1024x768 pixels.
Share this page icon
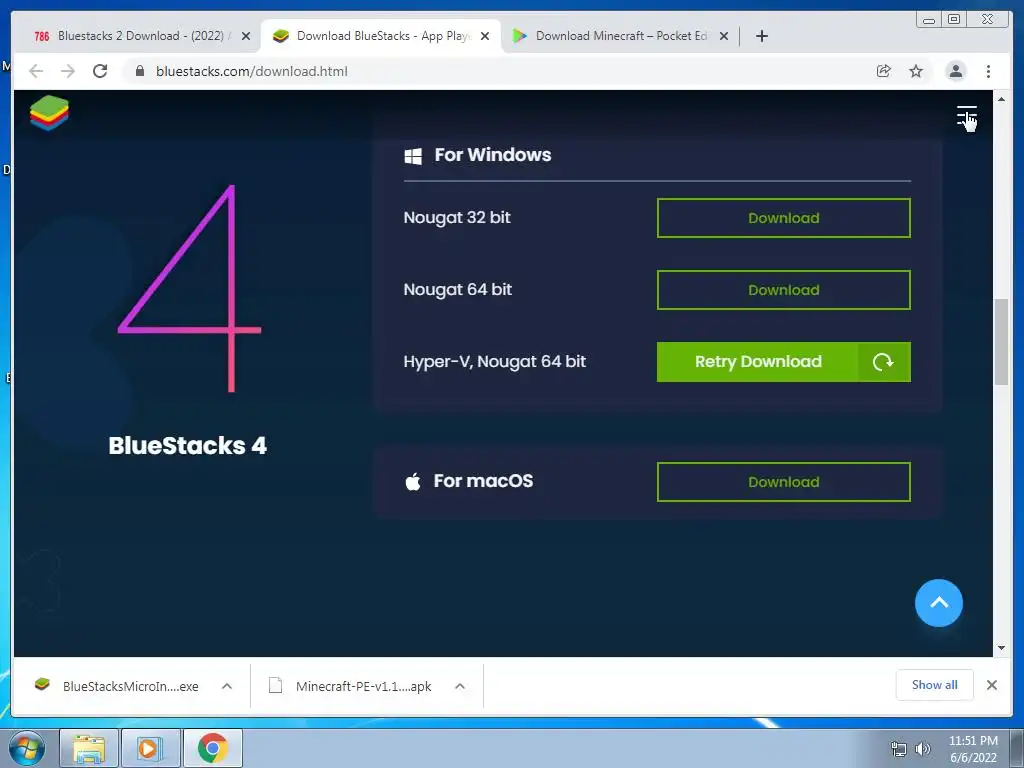[884, 71]
